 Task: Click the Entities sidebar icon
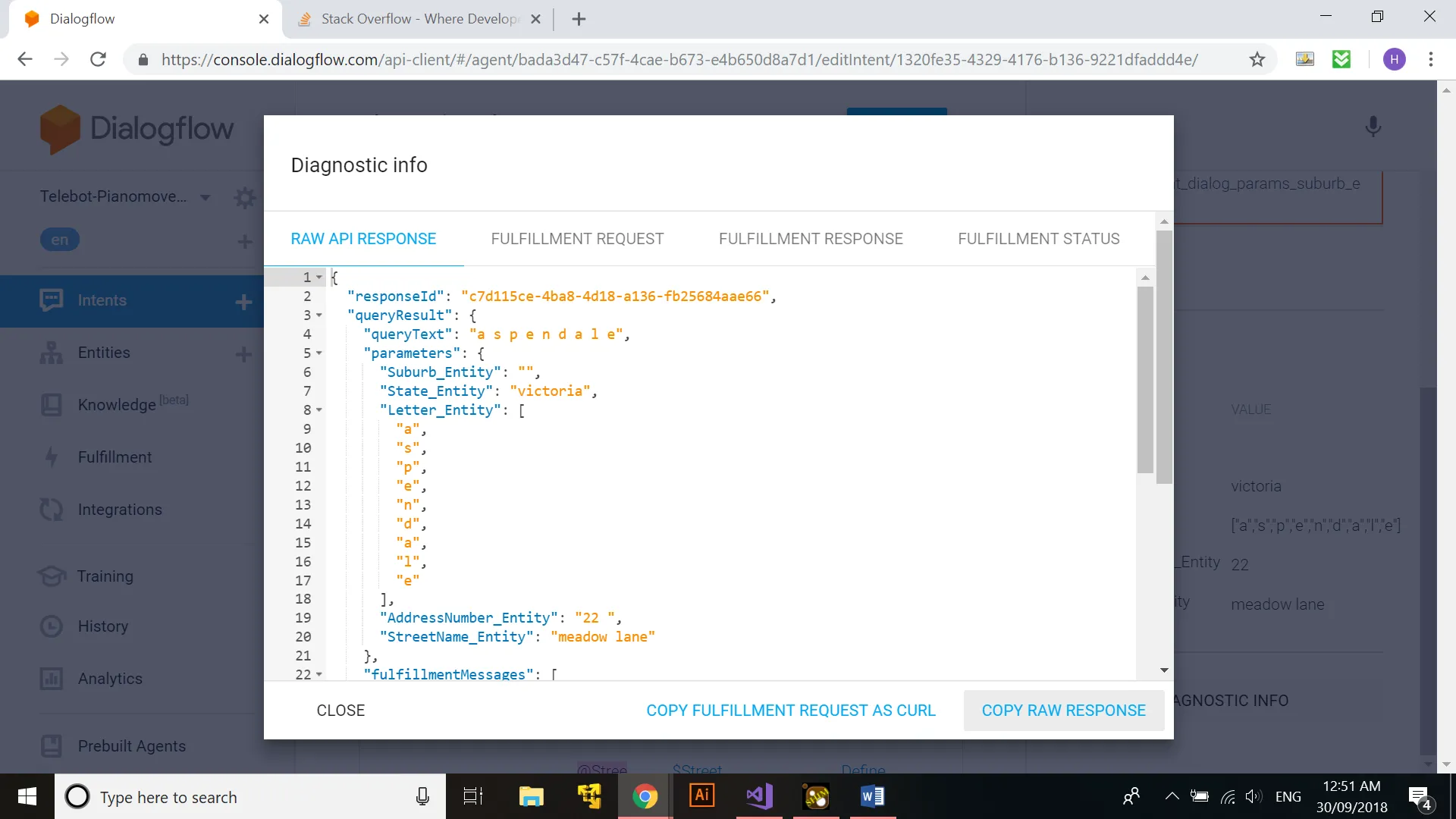(51, 353)
